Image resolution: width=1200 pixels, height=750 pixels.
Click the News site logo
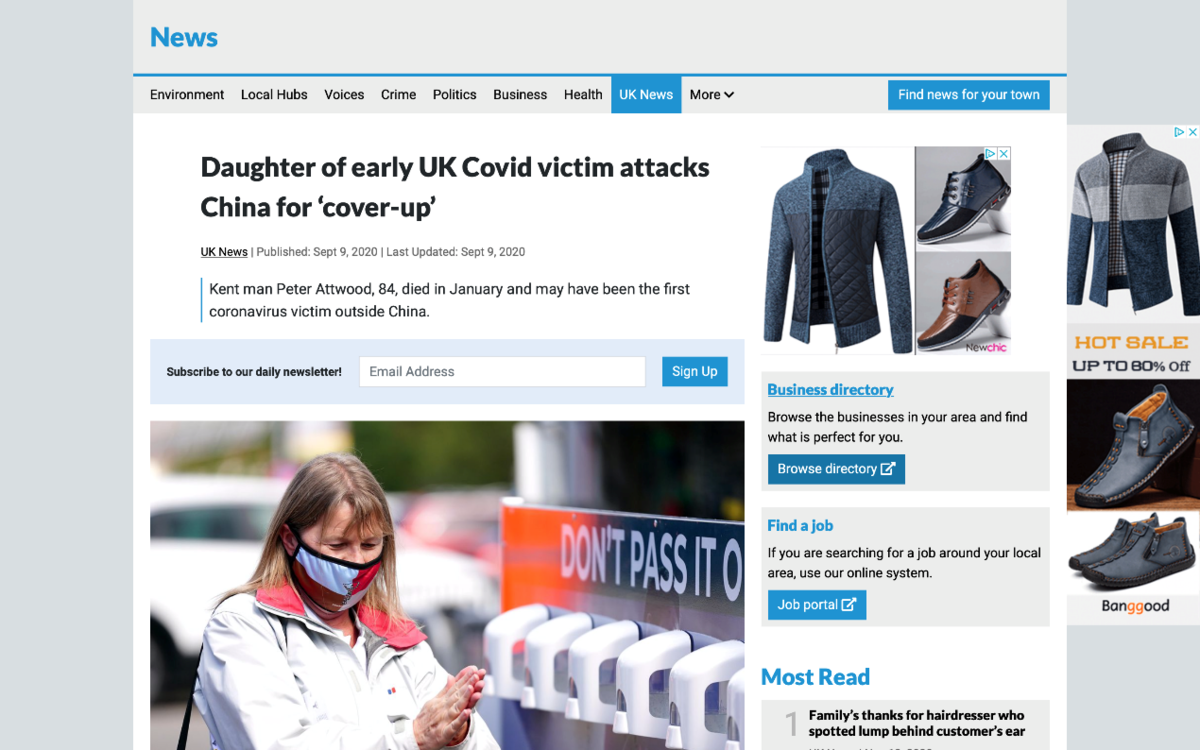click(184, 37)
